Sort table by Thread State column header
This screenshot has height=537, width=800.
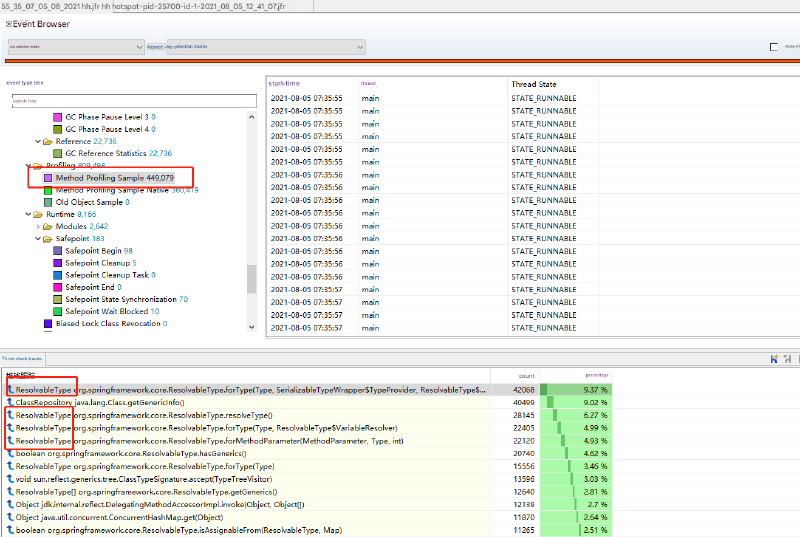(x=534, y=85)
